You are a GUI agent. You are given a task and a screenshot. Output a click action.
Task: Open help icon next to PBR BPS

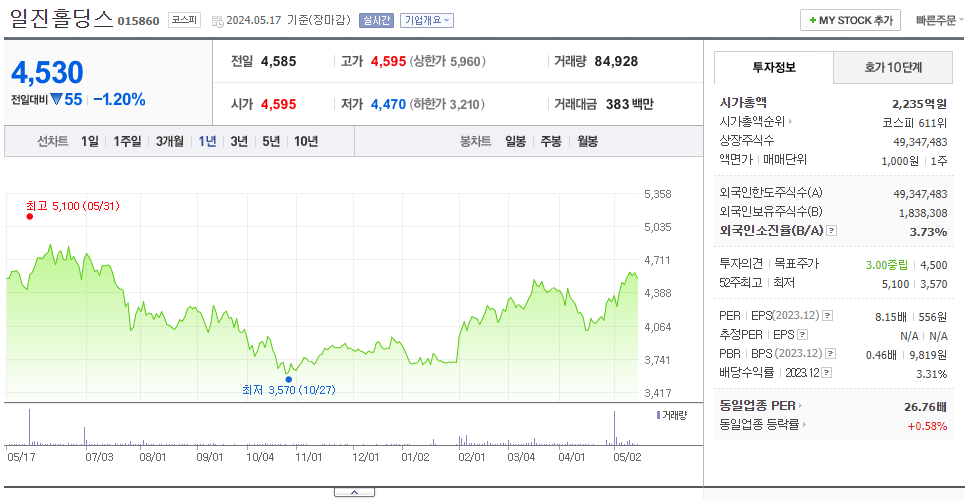(831, 354)
